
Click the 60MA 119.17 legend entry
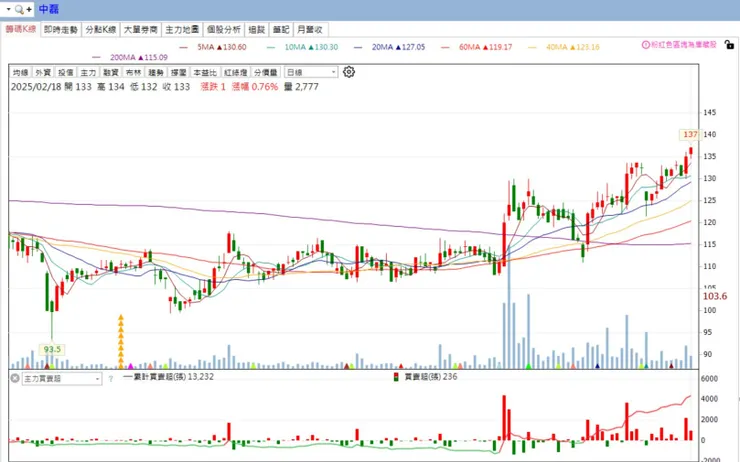coord(477,47)
